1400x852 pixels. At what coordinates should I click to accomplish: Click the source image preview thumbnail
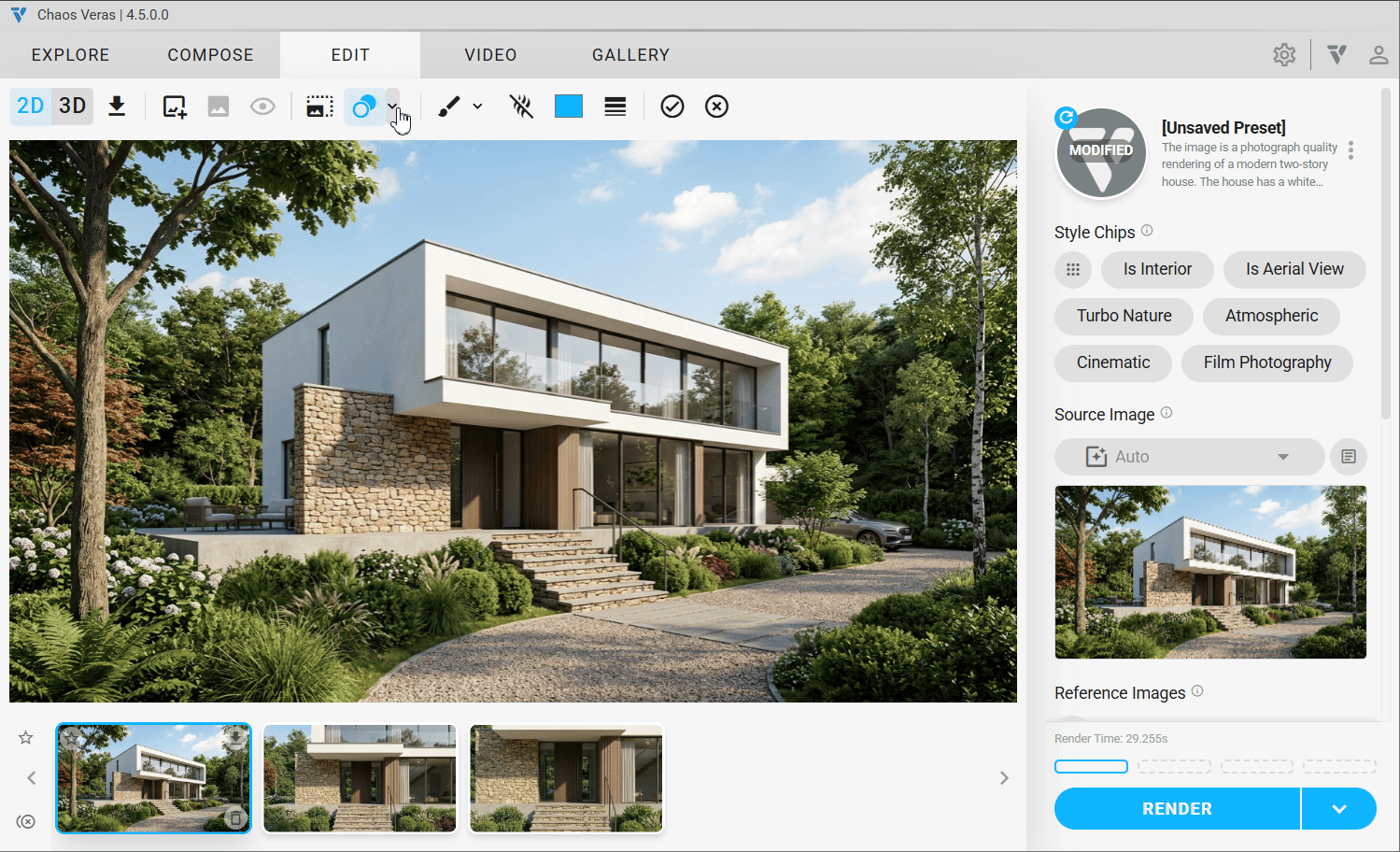(1210, 572)
